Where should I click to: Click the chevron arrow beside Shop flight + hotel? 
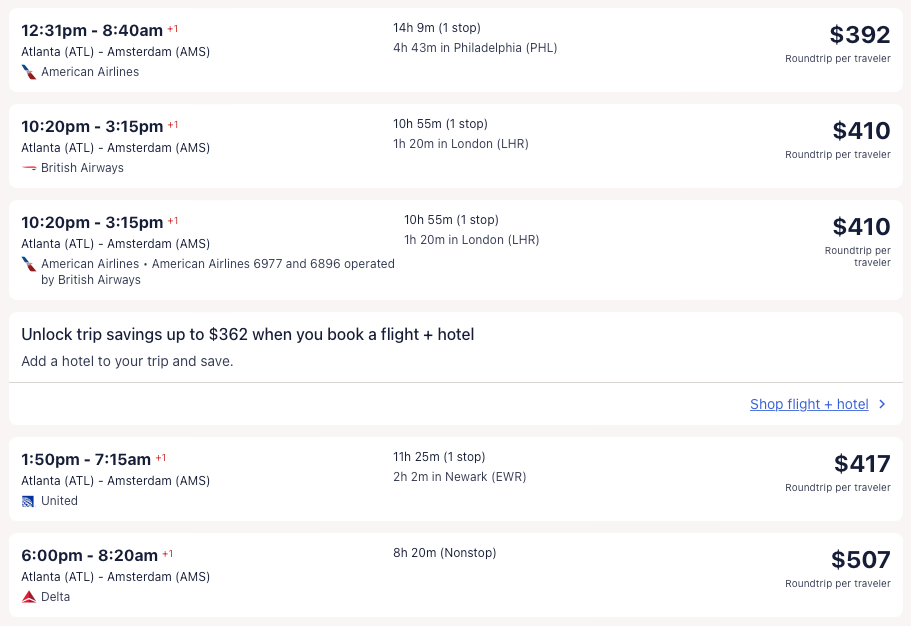point(882,404)
